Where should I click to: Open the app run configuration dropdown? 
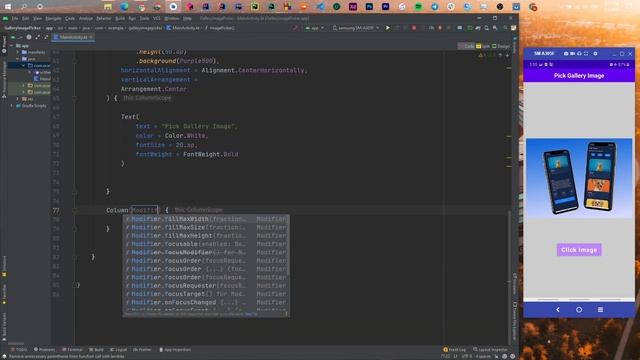tap(314, 28)
